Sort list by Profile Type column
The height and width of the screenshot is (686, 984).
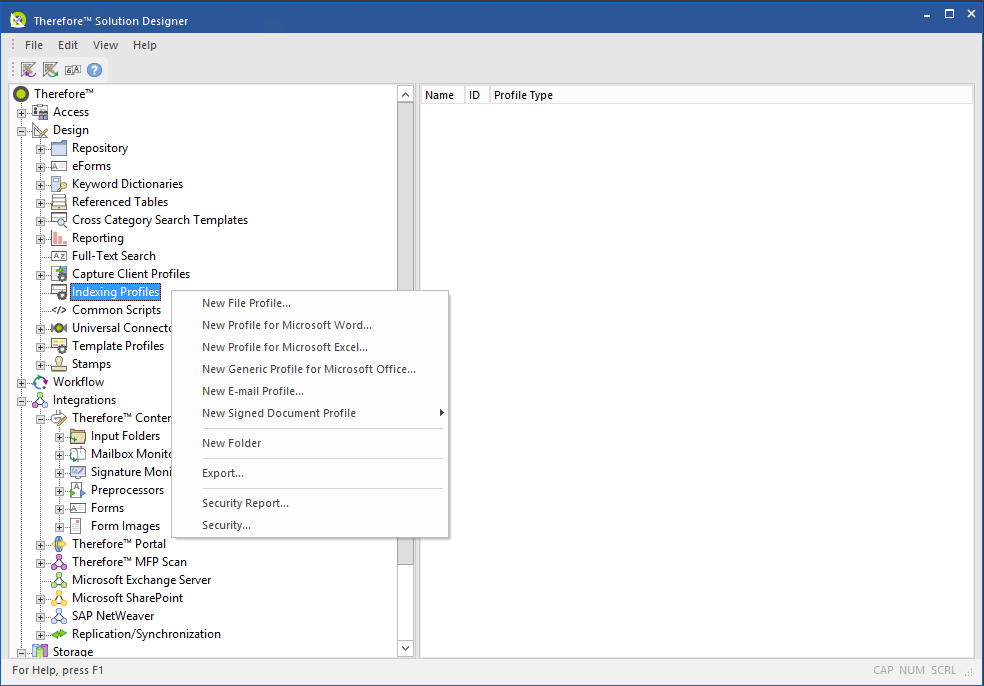731,95
